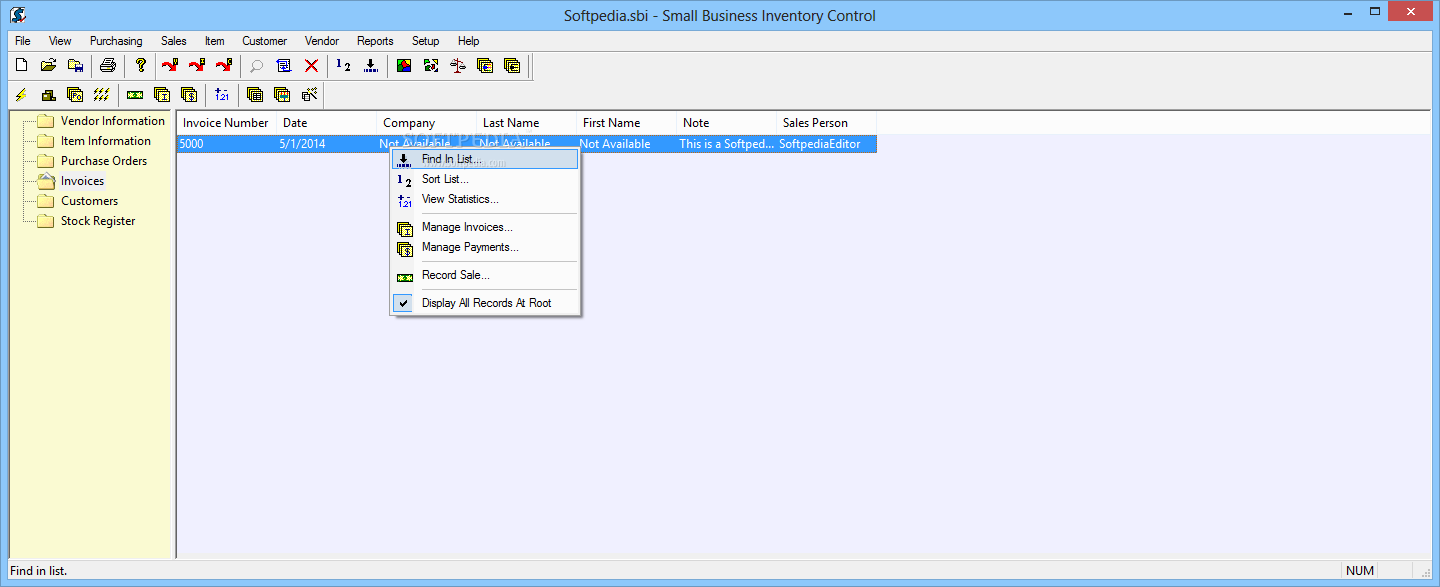This screenshot has width=1440, height=587.
Task: Choose Record Sale from context menu
Action: click(x=485, y=275)
